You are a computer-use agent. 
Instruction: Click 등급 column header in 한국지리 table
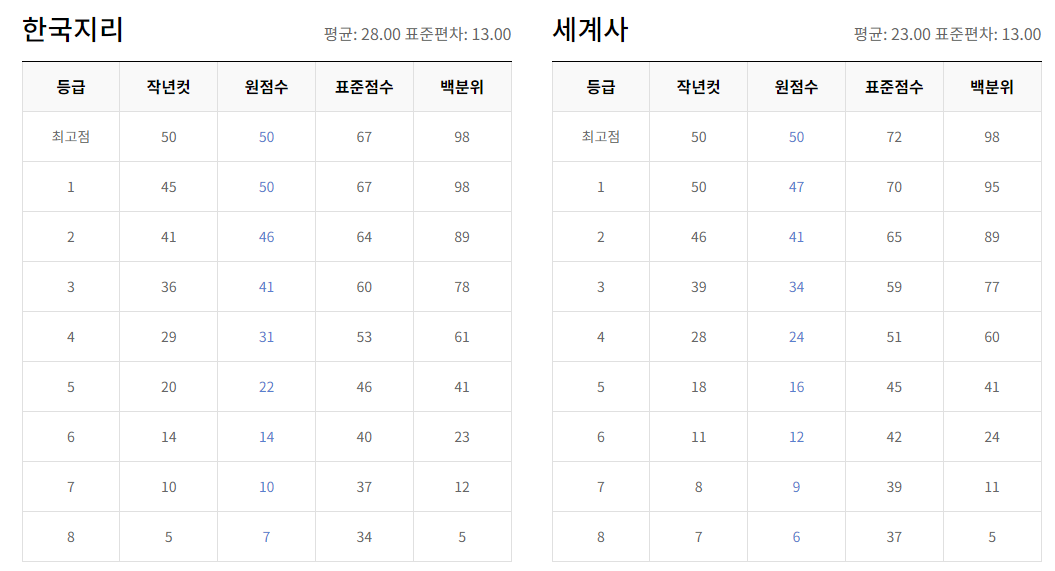[x=71, y=87]
